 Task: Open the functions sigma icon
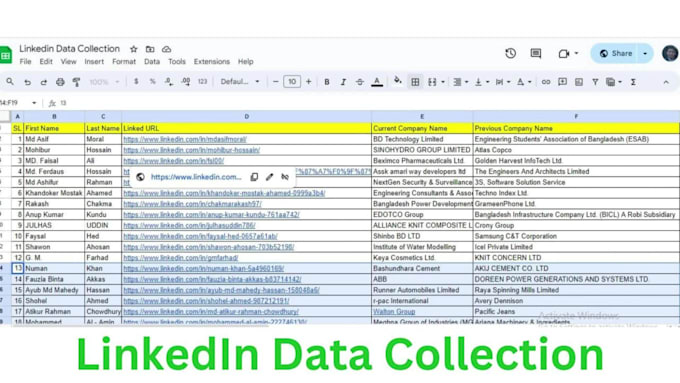tap(633, 82)
